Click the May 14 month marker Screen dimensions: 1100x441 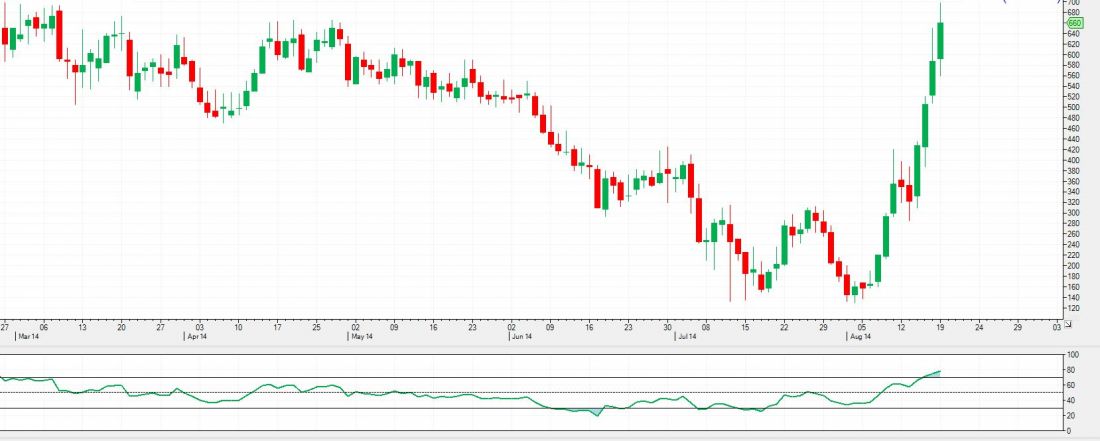pos(361,338)
